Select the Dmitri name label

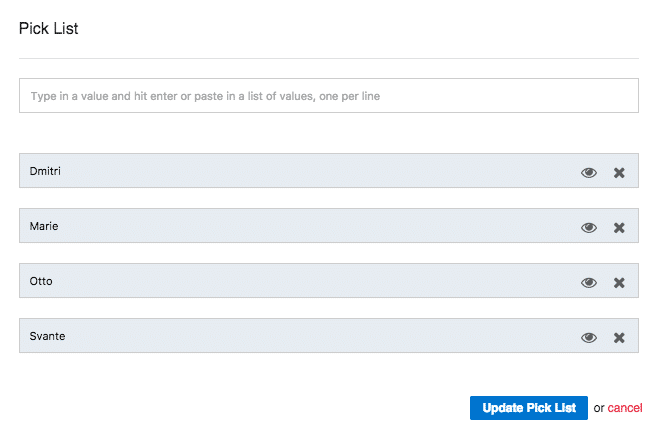(45, 171)
